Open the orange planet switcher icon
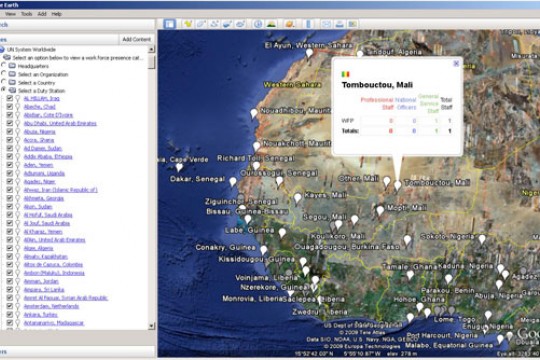The image size is (540, 360). tap(289, 24)
